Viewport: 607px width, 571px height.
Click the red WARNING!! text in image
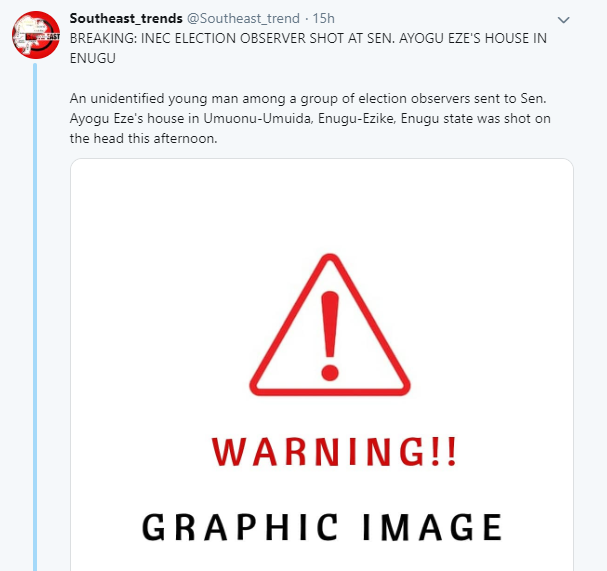[x=334, y=451]
